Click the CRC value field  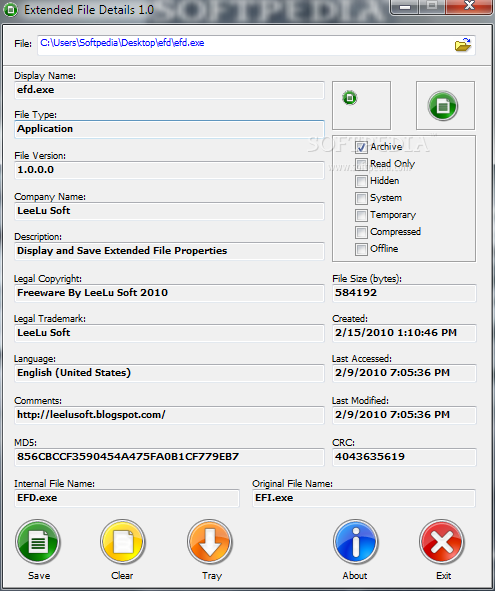pos(404,457)
